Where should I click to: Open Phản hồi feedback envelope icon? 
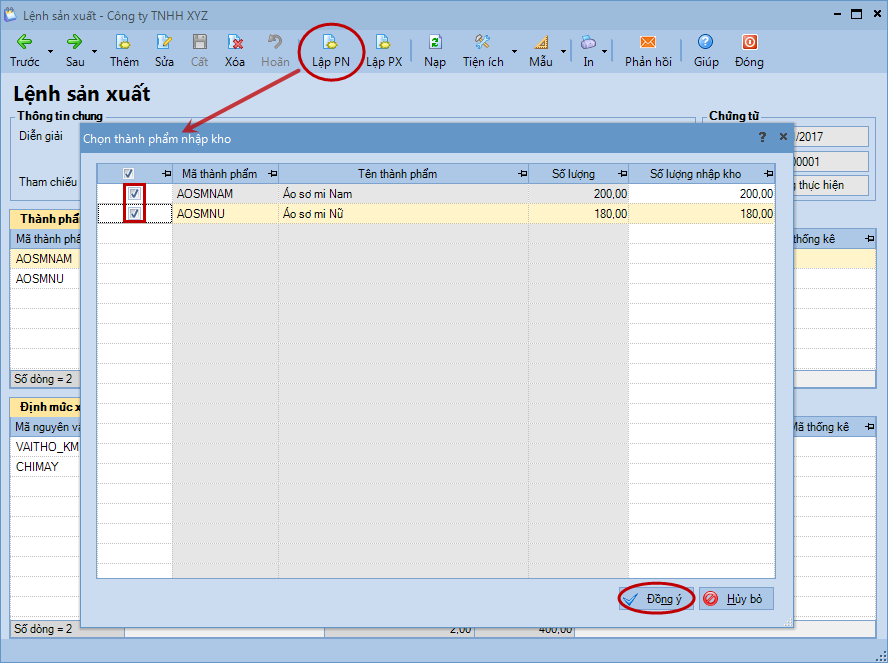click(x=647, y=43)
